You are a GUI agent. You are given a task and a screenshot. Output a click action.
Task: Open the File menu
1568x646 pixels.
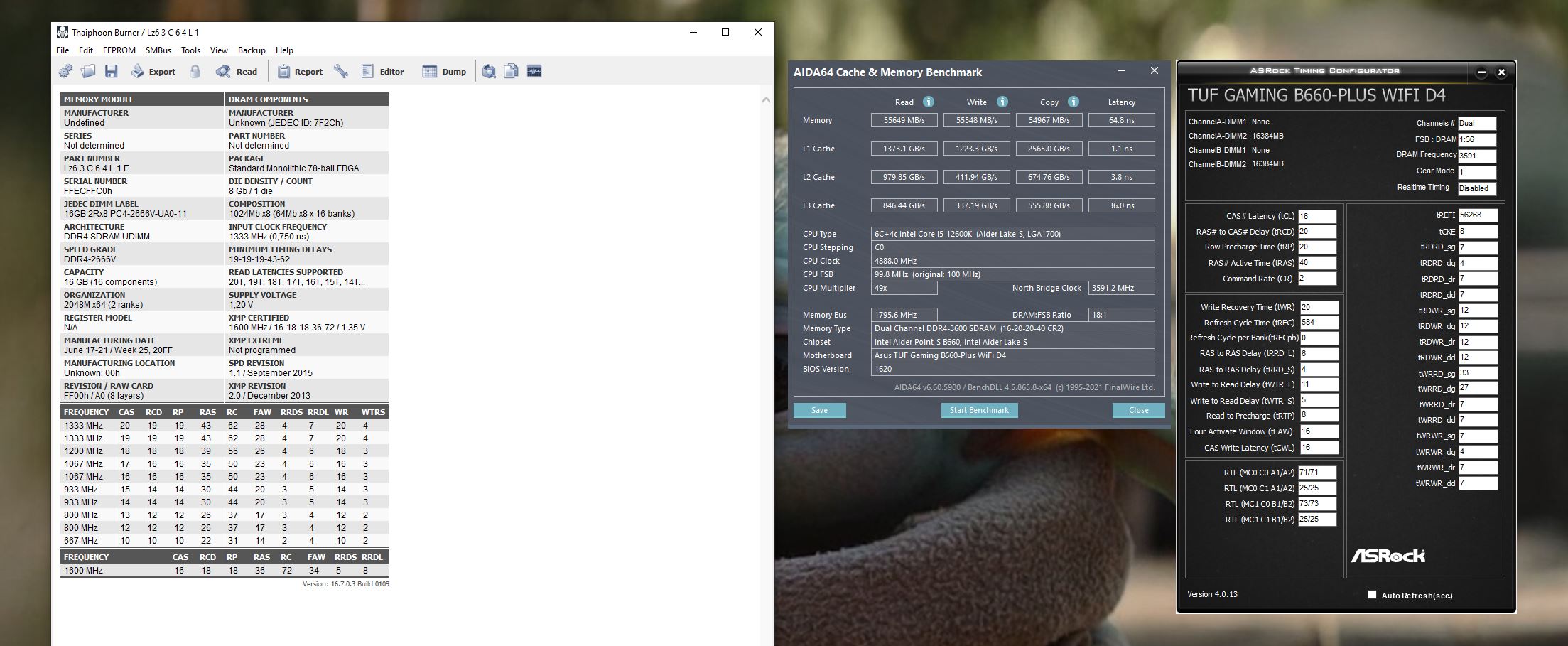[x=63, y=50]
